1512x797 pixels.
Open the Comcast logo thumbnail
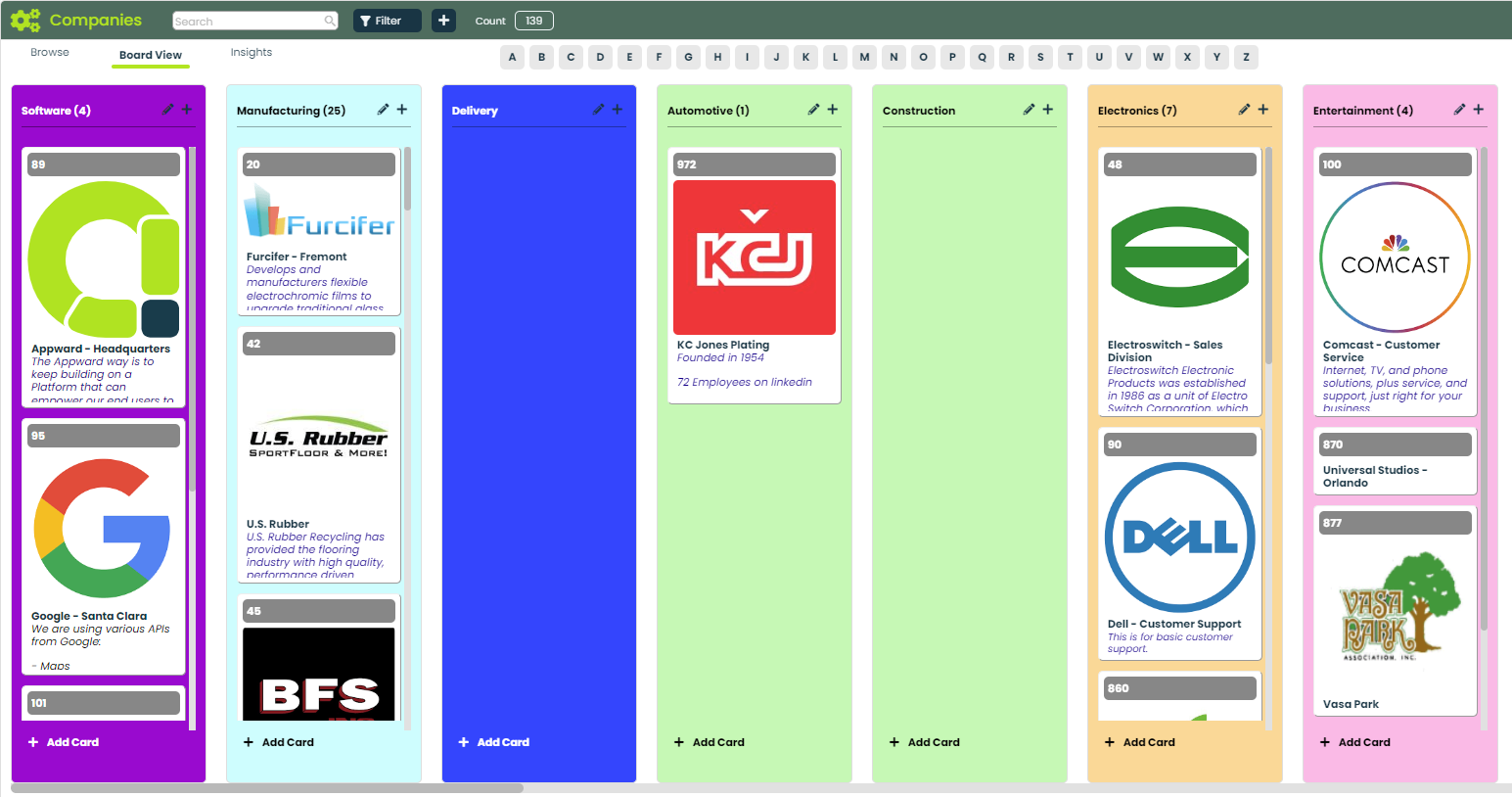point(1396,258)
